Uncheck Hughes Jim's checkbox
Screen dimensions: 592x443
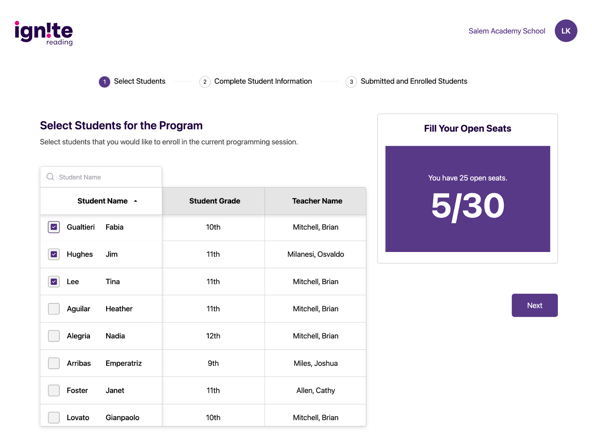(54, 254)
